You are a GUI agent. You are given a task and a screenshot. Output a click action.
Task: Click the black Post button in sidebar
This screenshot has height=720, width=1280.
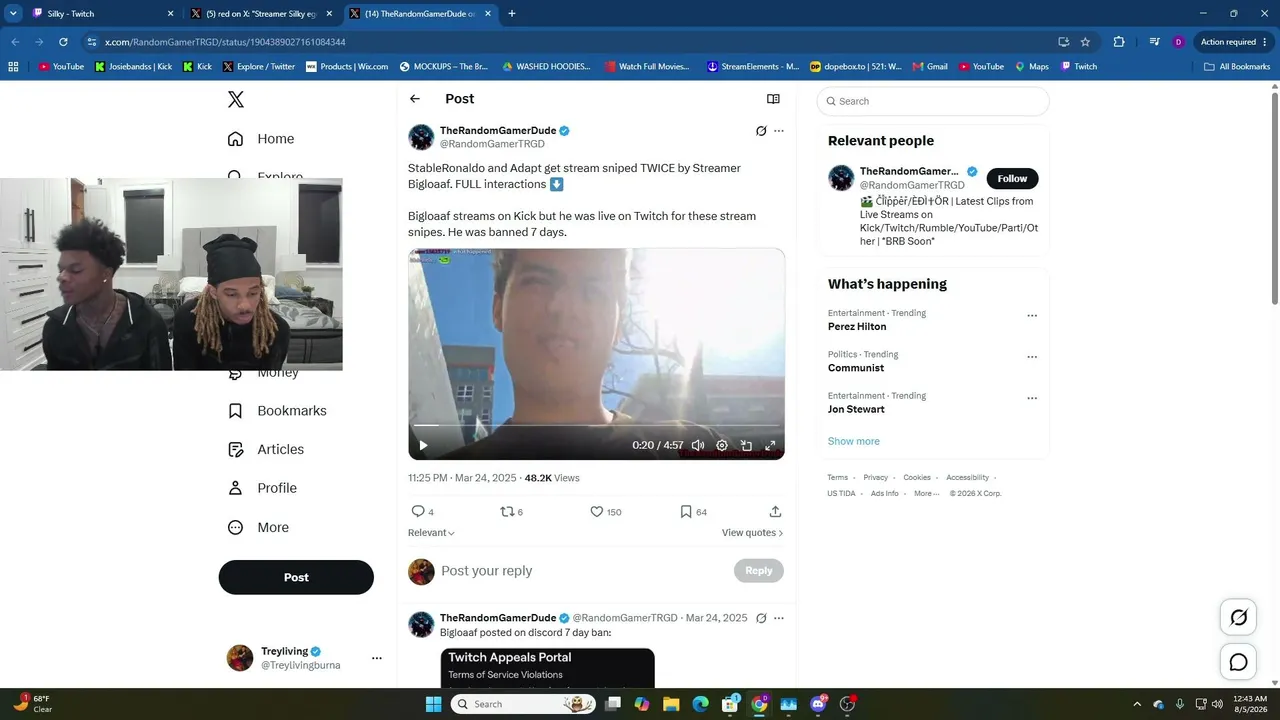(x=296, y=577)
